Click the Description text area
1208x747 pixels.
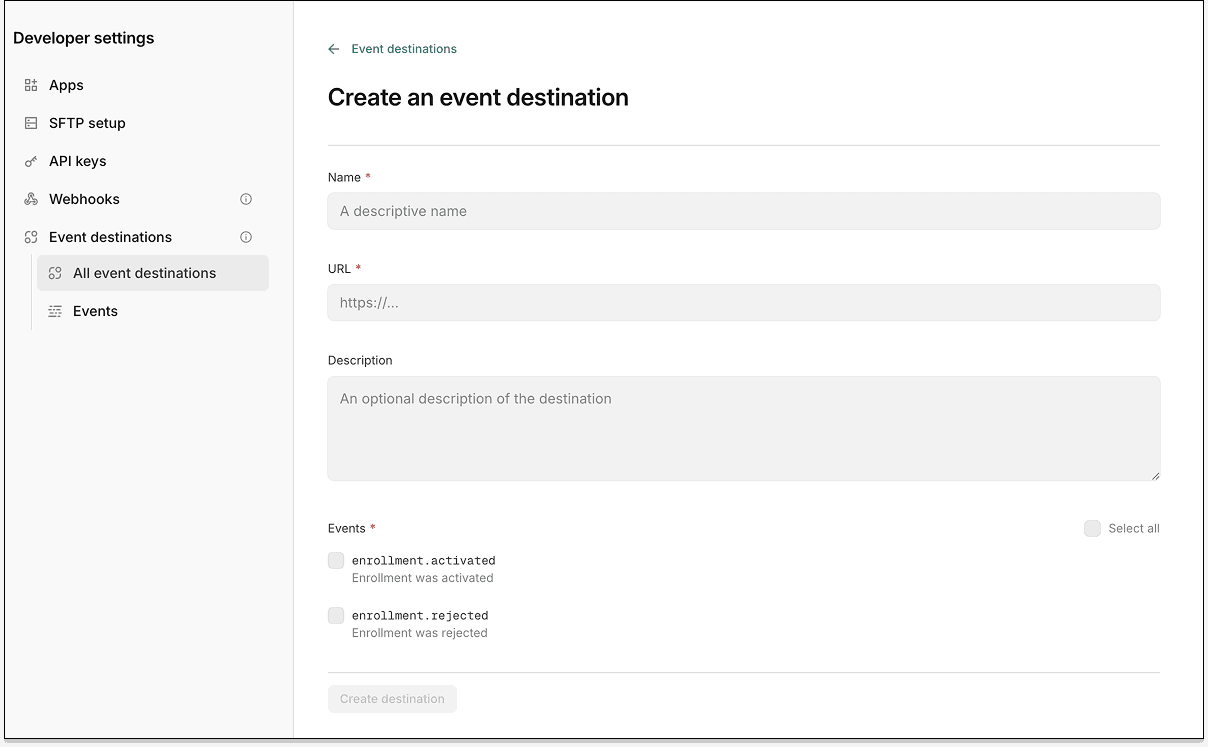point(744,428)
